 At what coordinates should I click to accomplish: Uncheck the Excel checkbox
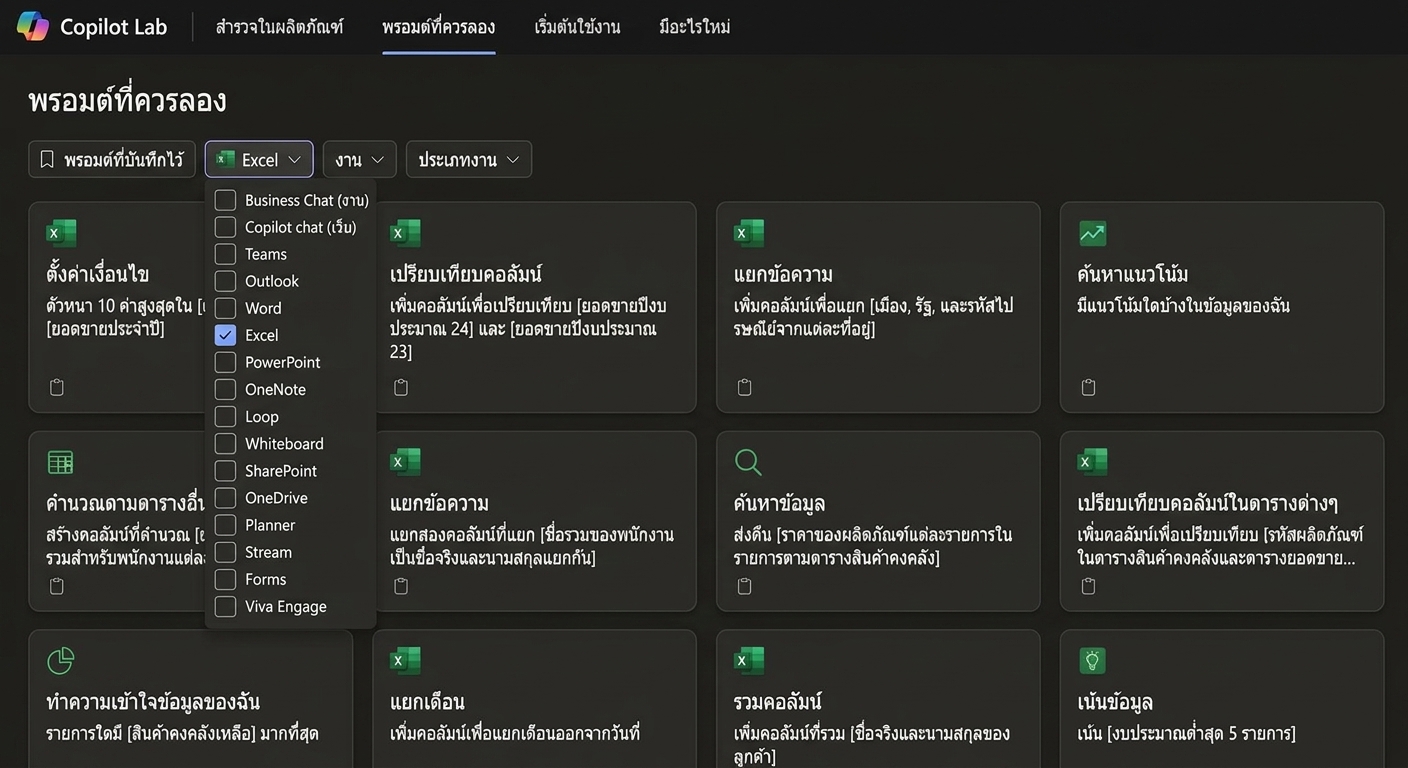point(226,335)
